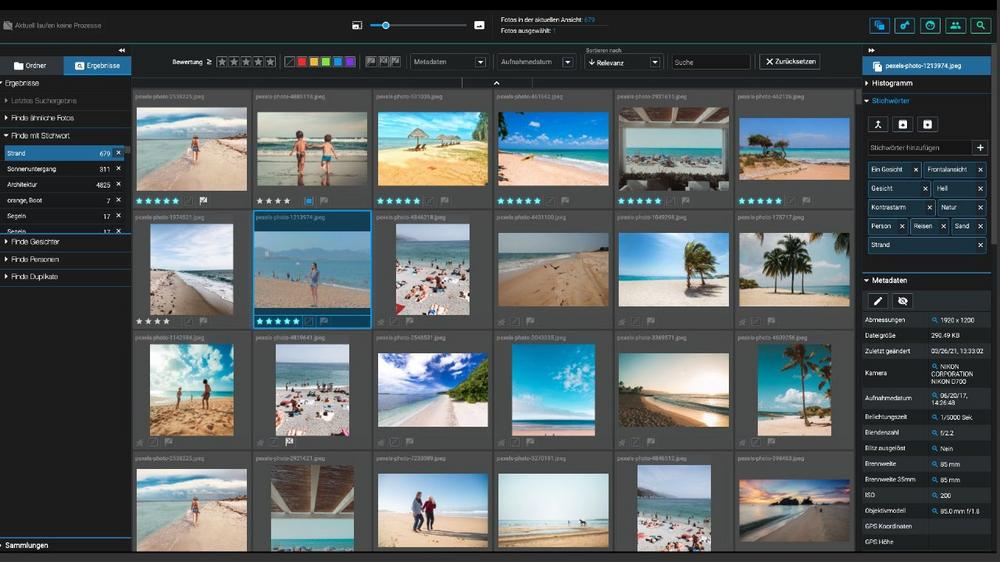Toggle hidden metadata with crossed-eye icon
The height and width of the screenshot is (562, 1000).
point(903,300)
